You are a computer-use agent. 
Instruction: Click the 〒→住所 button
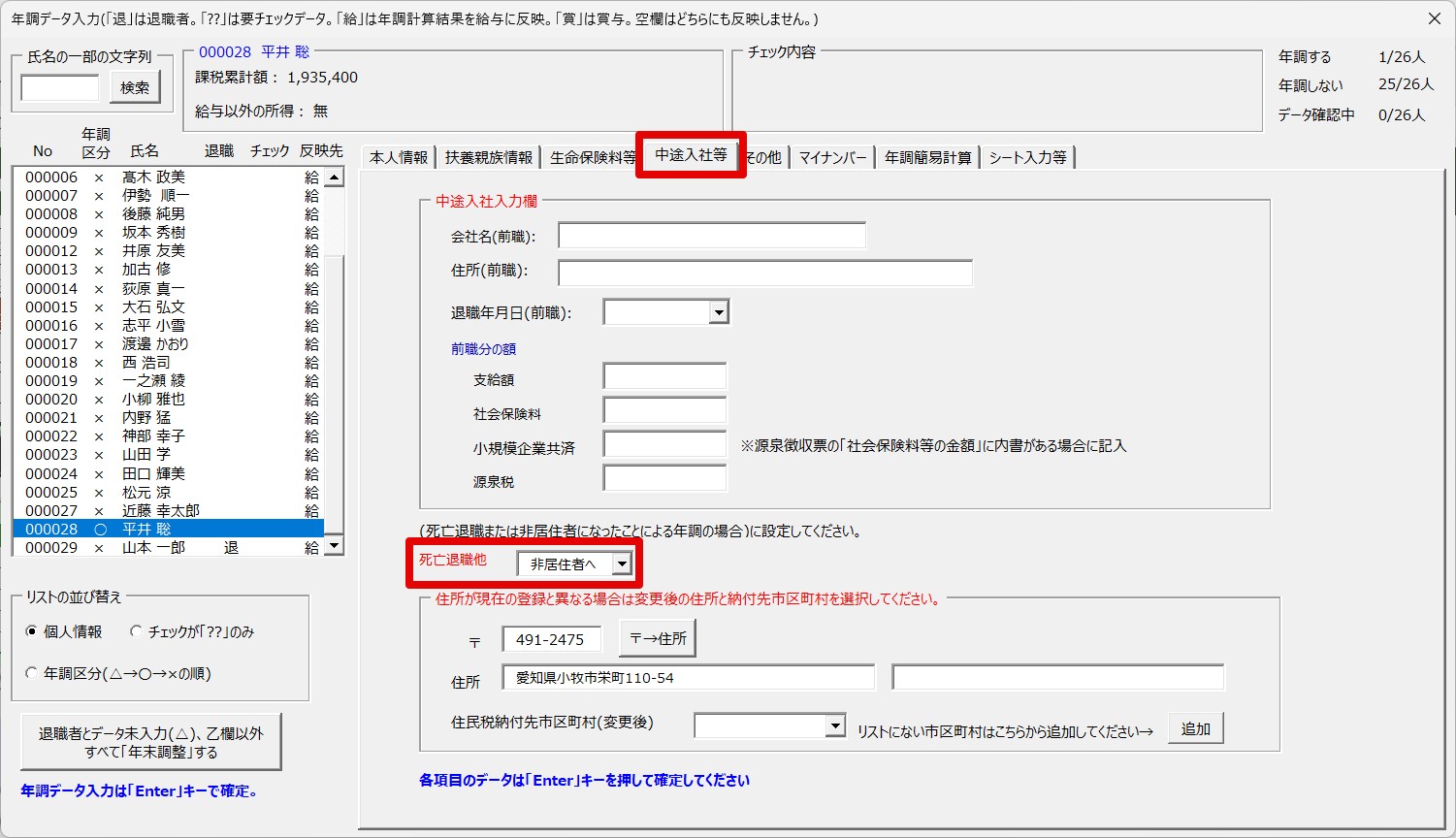(x=658, y=638)
